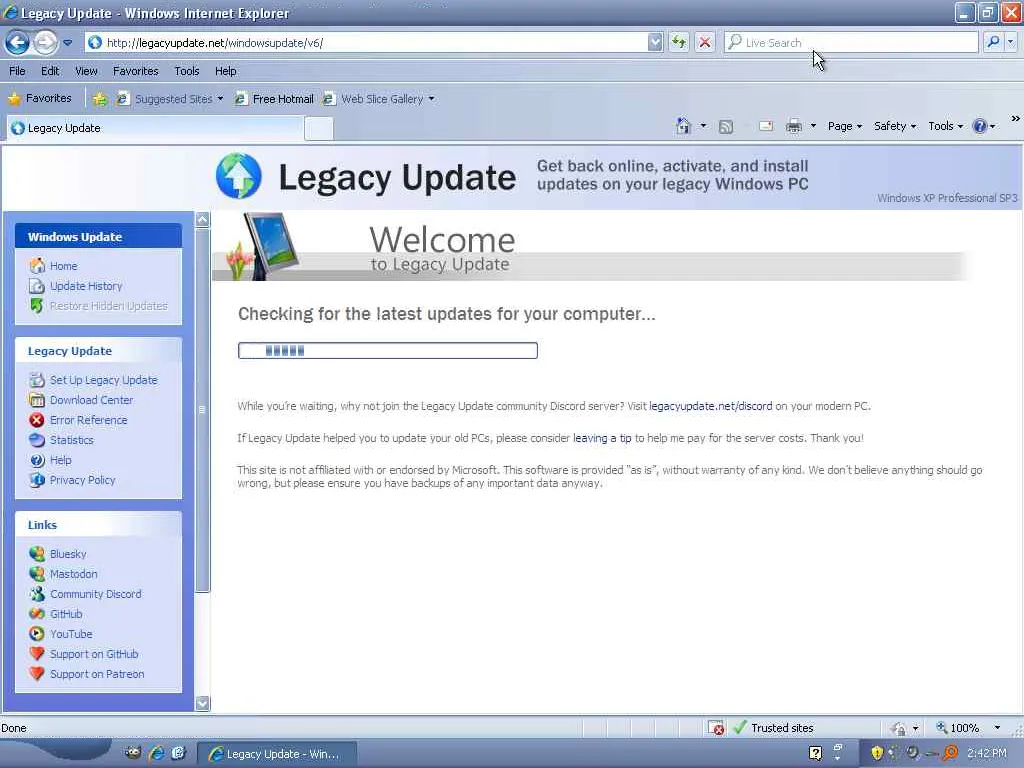Click the popup blocked status bar icon

716,728
